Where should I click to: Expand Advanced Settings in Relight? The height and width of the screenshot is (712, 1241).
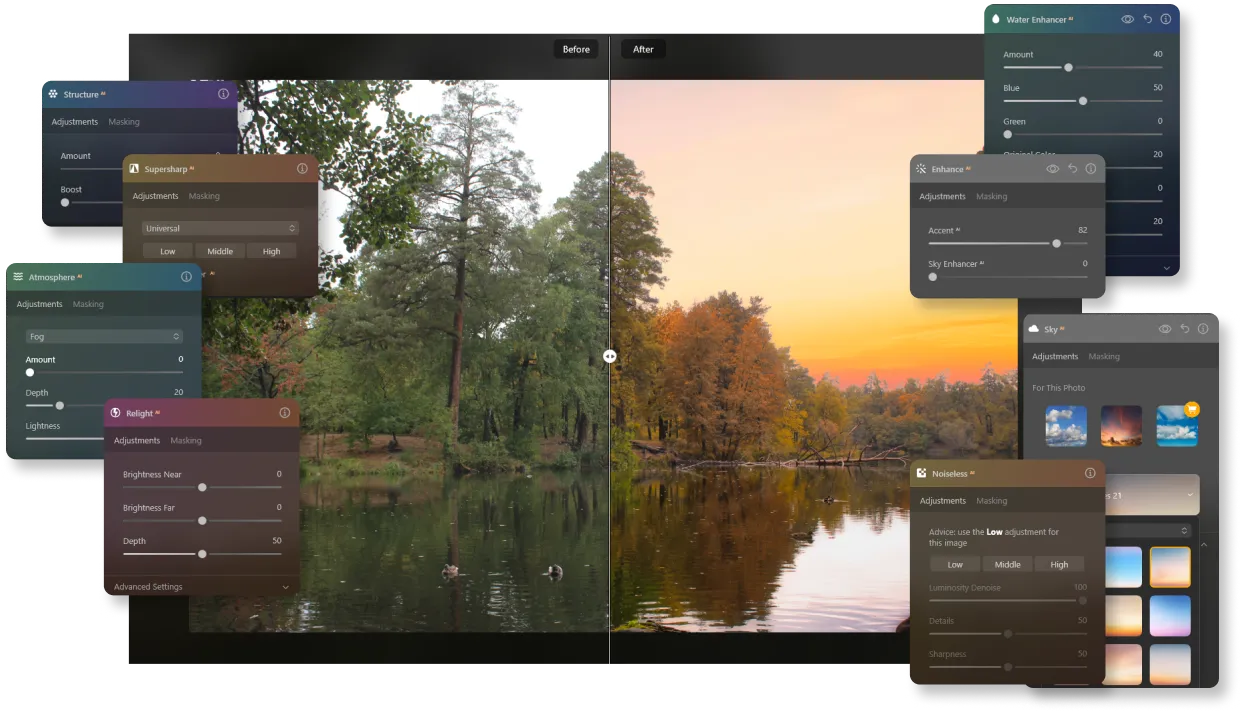click(202, 587)
